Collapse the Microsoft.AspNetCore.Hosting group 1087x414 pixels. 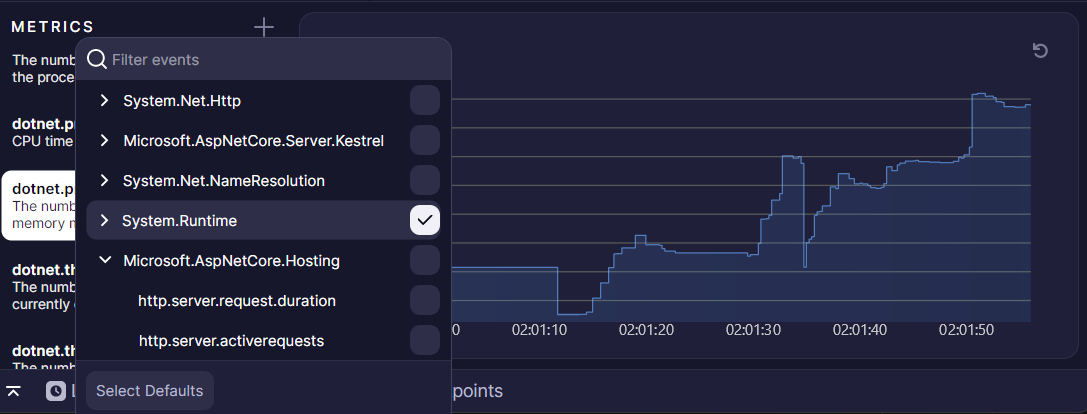(104, 261)
